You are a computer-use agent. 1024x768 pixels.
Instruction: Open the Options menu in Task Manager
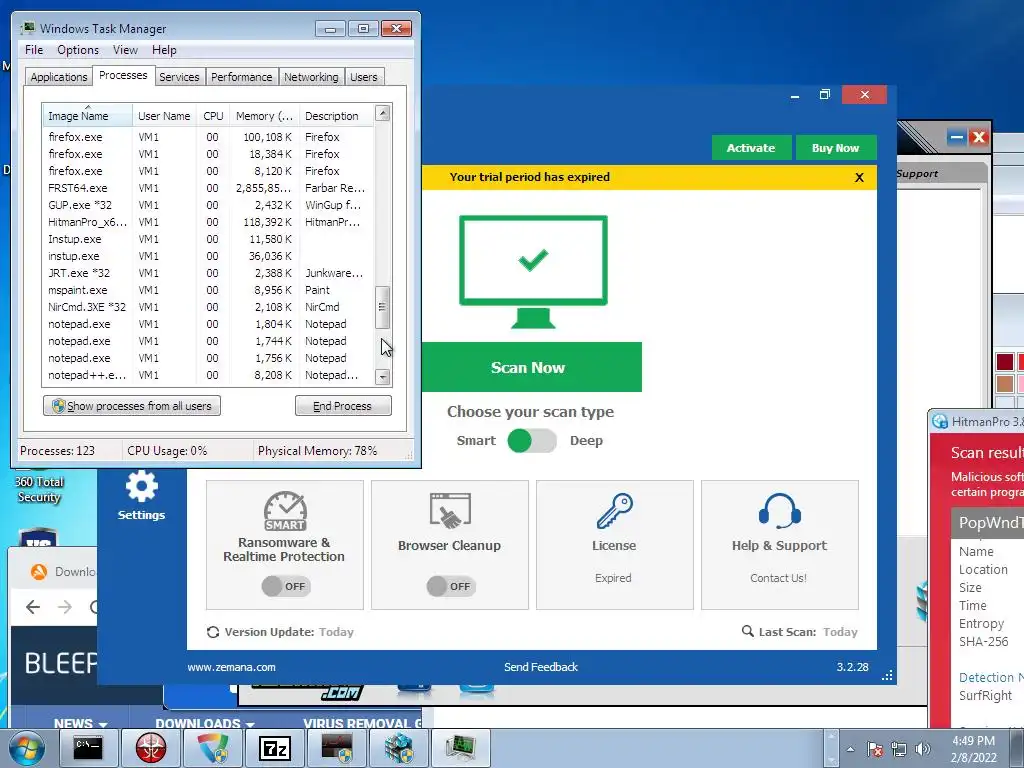pos(78,50)
